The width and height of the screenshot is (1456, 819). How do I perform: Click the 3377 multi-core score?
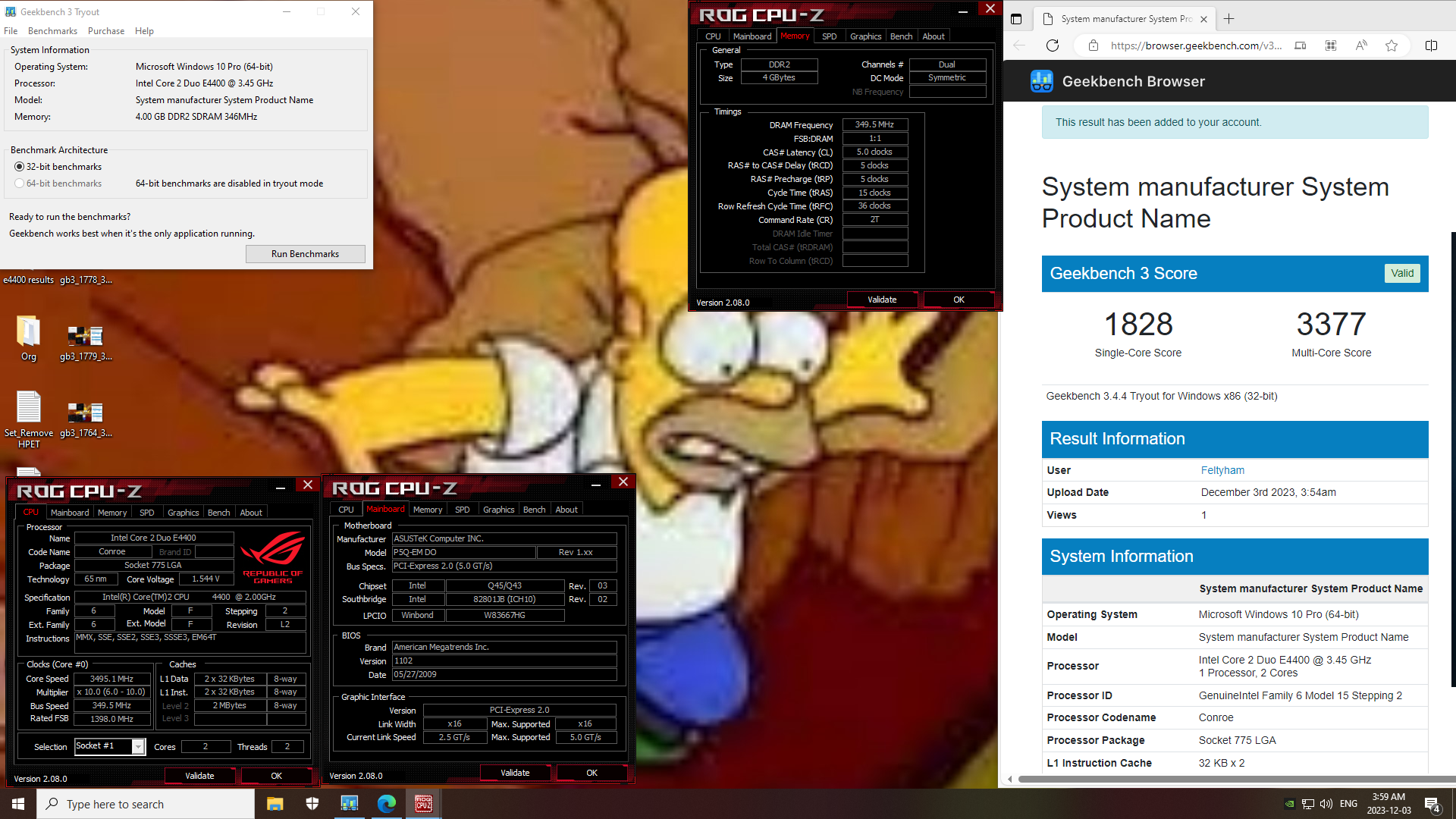[x=1331, y=325]
